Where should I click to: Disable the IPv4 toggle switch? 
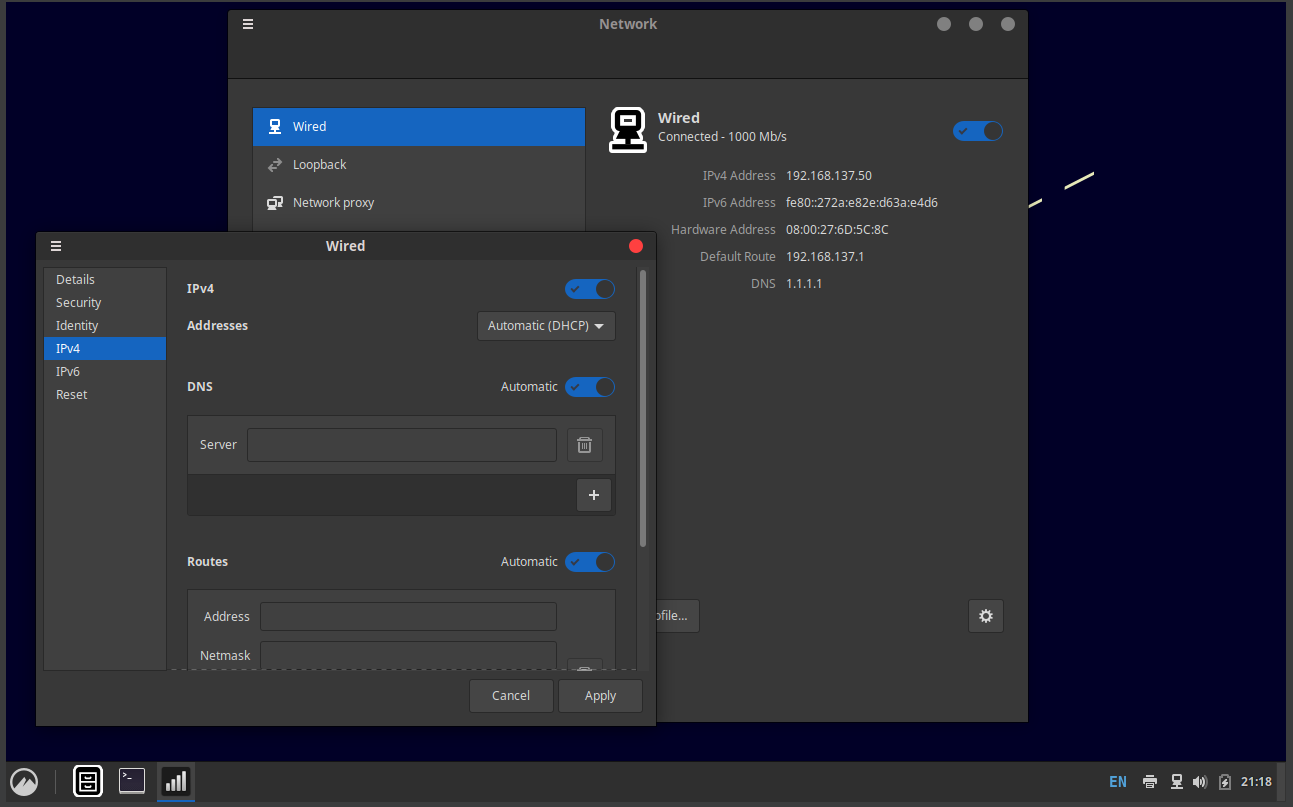(x=590, y=289)
